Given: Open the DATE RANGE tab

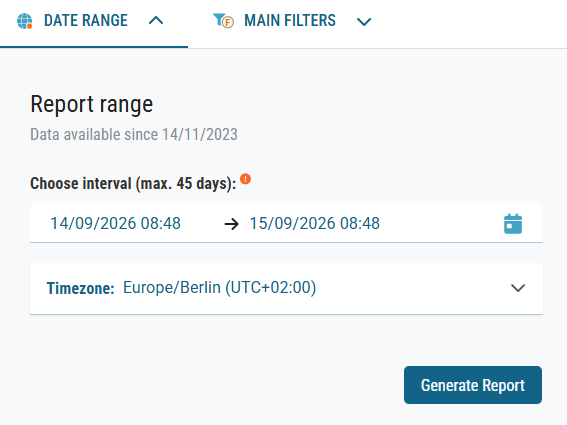Looking at the screenshot, I should click(94, 23).
